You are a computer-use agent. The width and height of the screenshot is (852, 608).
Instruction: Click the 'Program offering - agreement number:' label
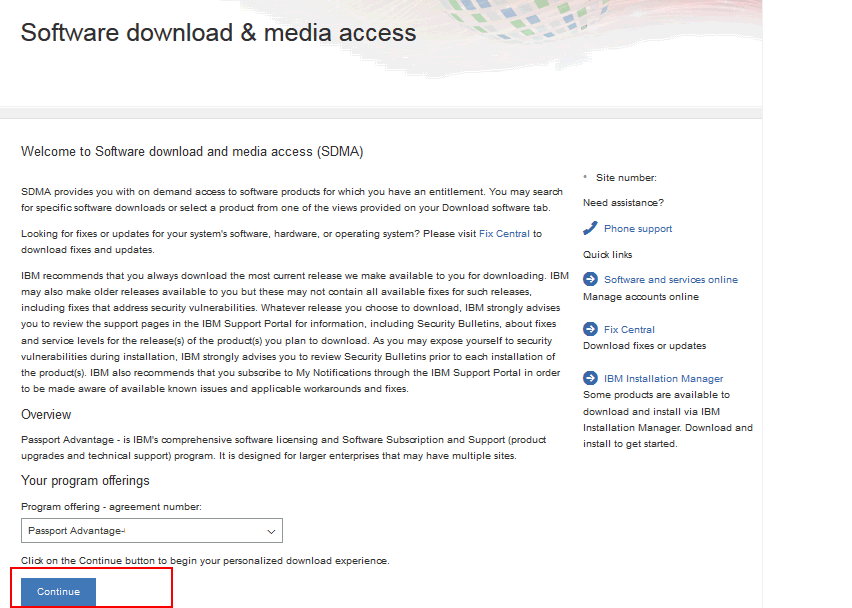point(111,506)
